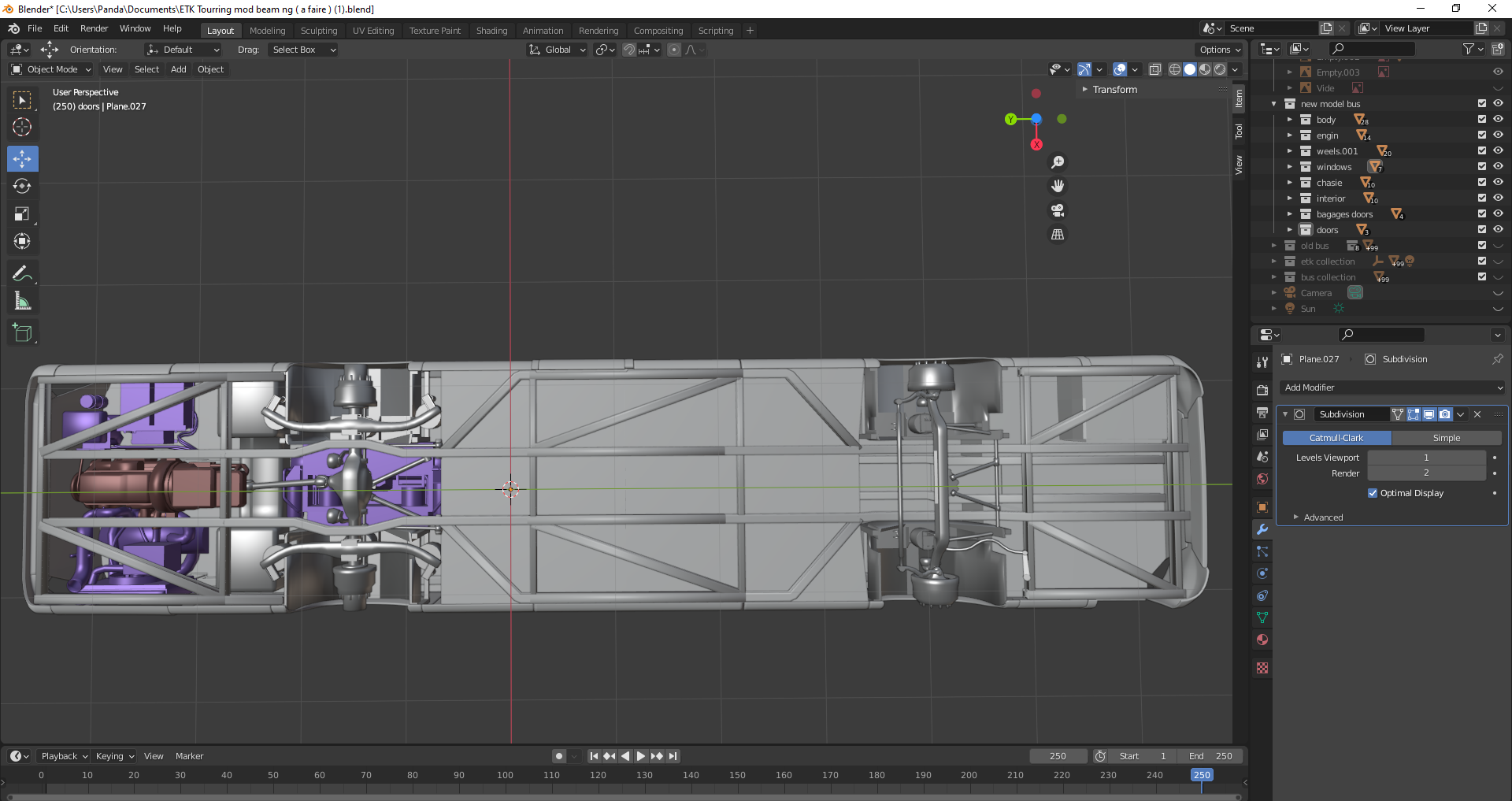Select the Measure tool

click(x=22, y=301)
